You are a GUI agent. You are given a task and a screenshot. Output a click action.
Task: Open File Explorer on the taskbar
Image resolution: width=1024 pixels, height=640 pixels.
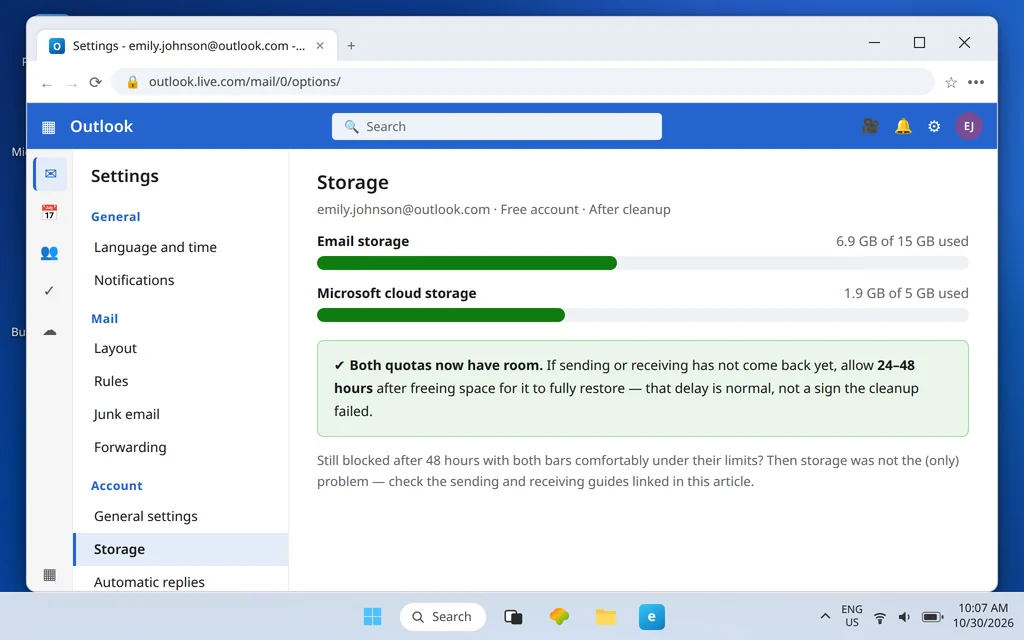point(605,616)
